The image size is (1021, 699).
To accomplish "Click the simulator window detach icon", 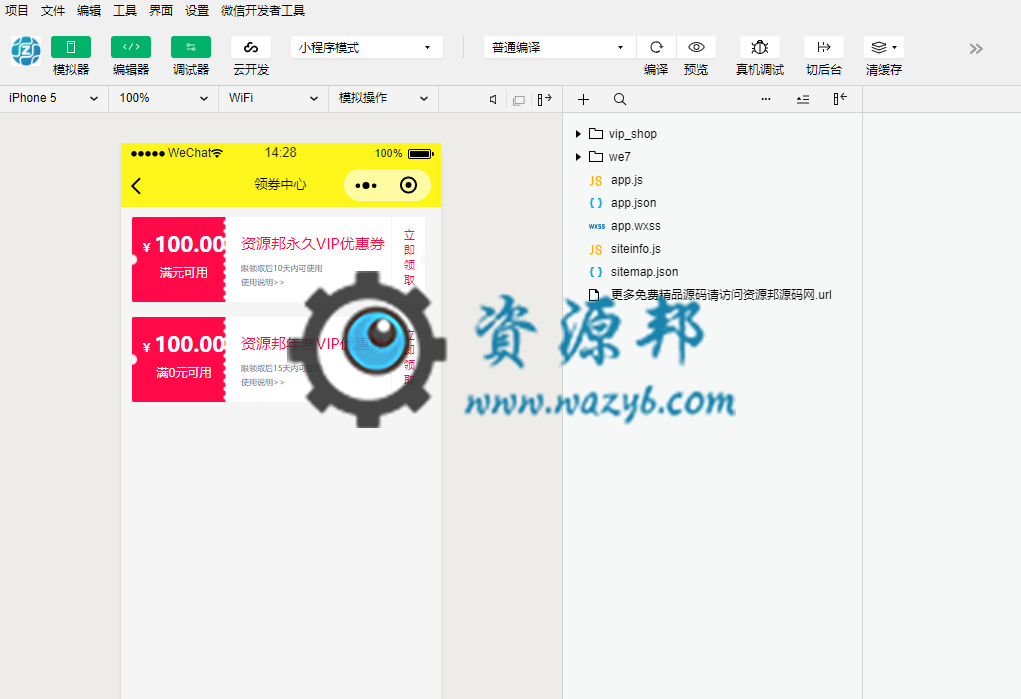I will click(x=519, y=100).
